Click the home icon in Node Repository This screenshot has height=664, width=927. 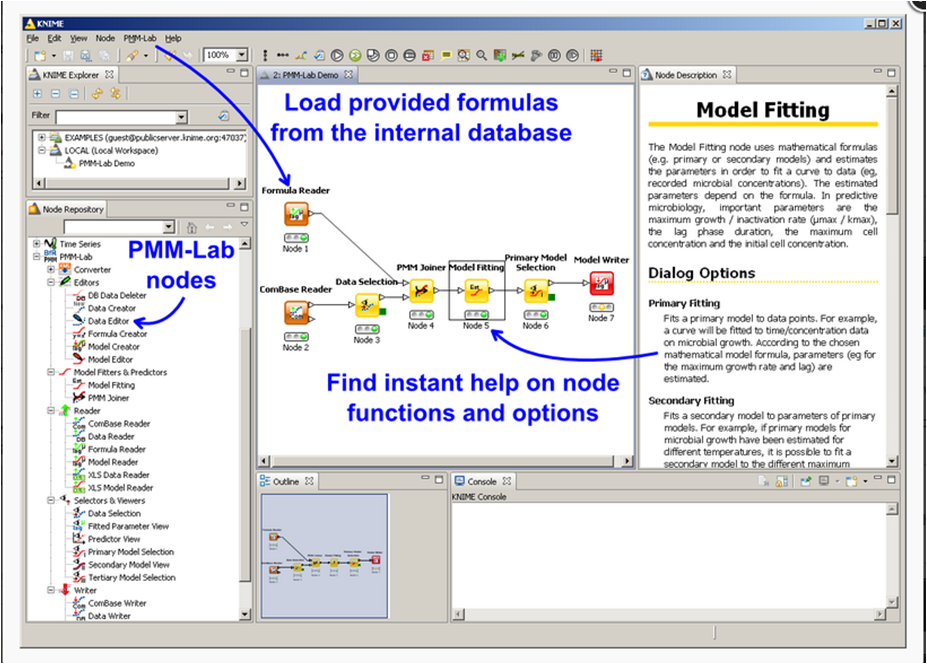(x=191, y=227)
